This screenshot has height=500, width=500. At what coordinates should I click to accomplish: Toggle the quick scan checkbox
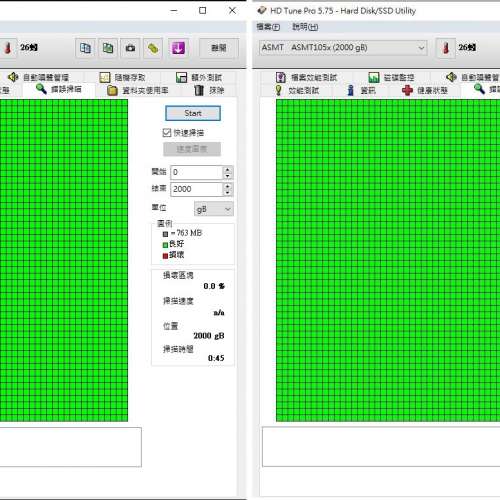(x=167, y=133)
